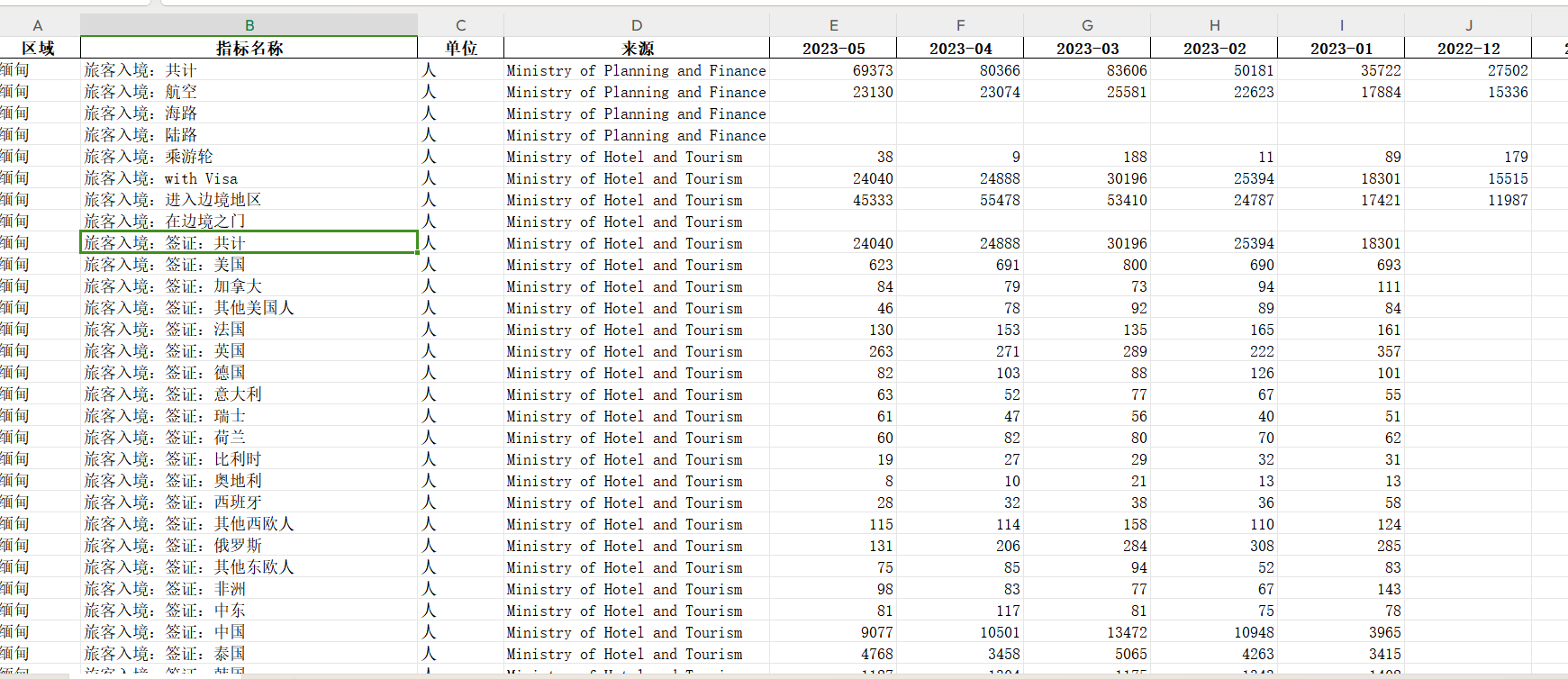Click the value 69373 in the 2023-05 column
Viewport: 1568px width, 679px height.
[x=834, y=69]
